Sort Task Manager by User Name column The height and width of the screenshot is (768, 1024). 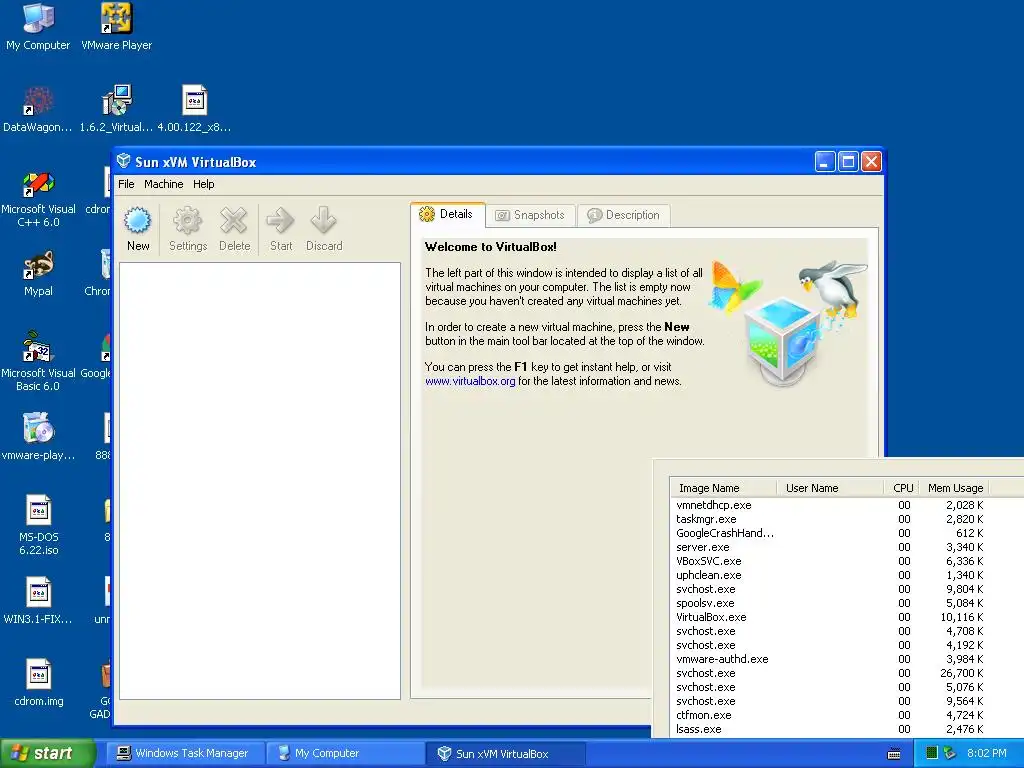coord(830,488)
